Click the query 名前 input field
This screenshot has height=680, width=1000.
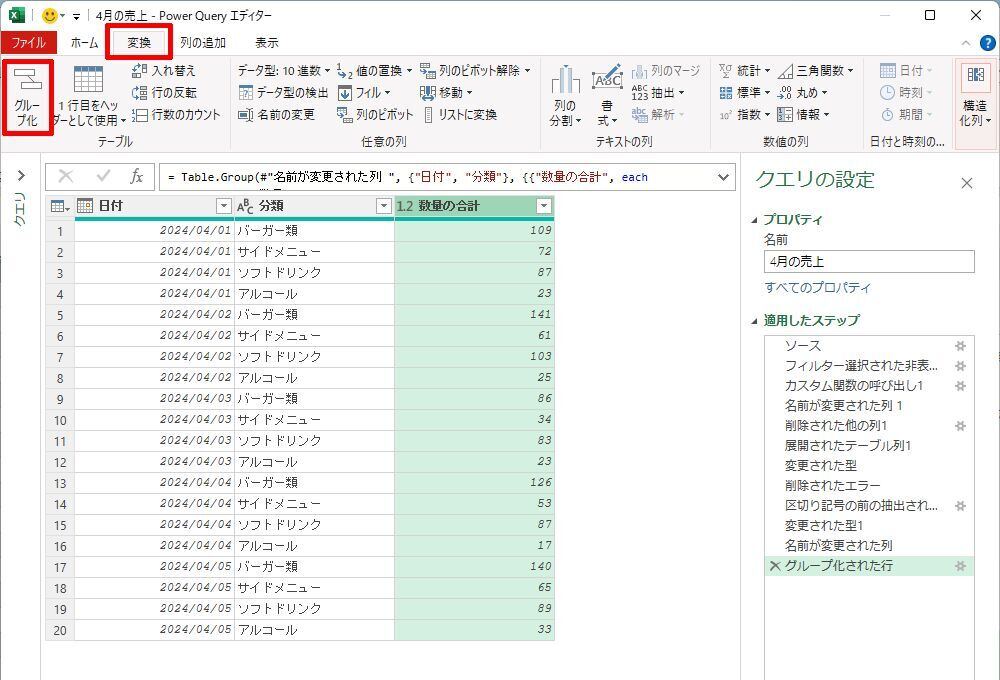click(x=868, y=262)
